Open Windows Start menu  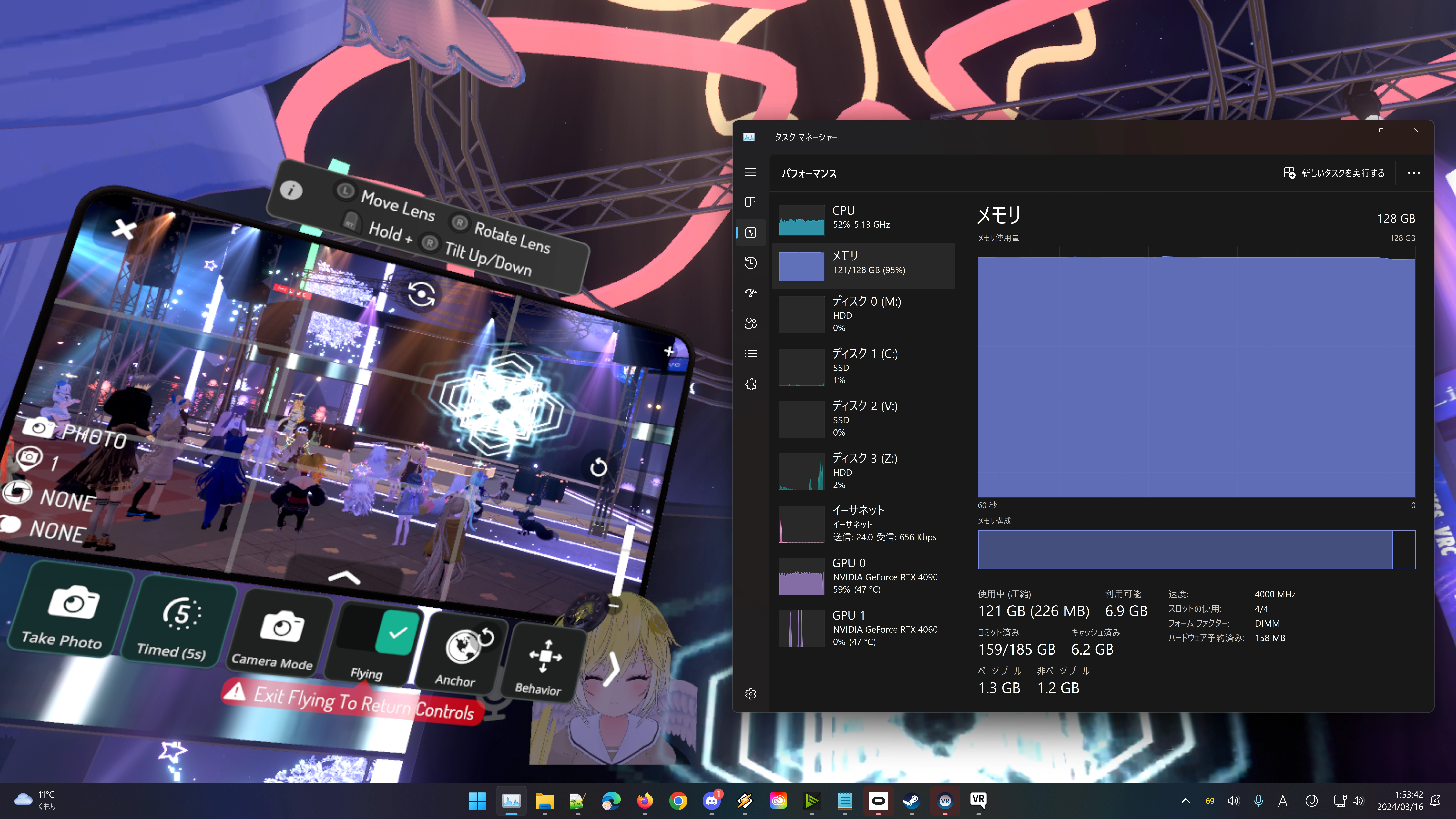(x=477, y=801)
